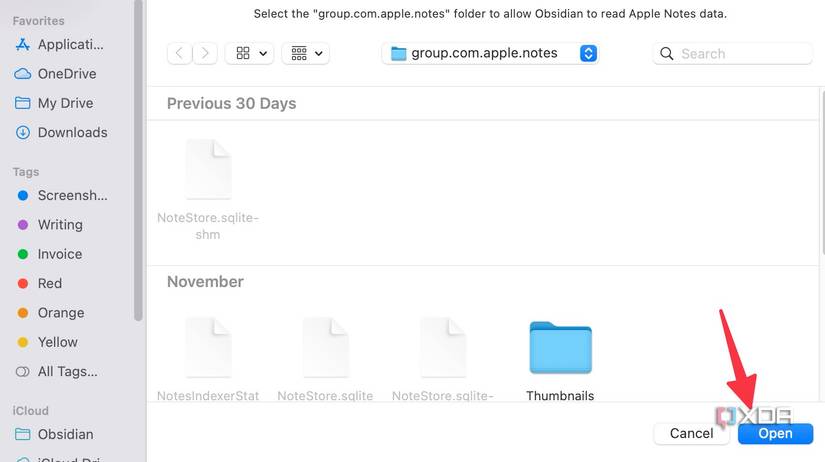Screen dimensions: 825x462
Task: Click the Tags section heading
Action: (26, 172)
